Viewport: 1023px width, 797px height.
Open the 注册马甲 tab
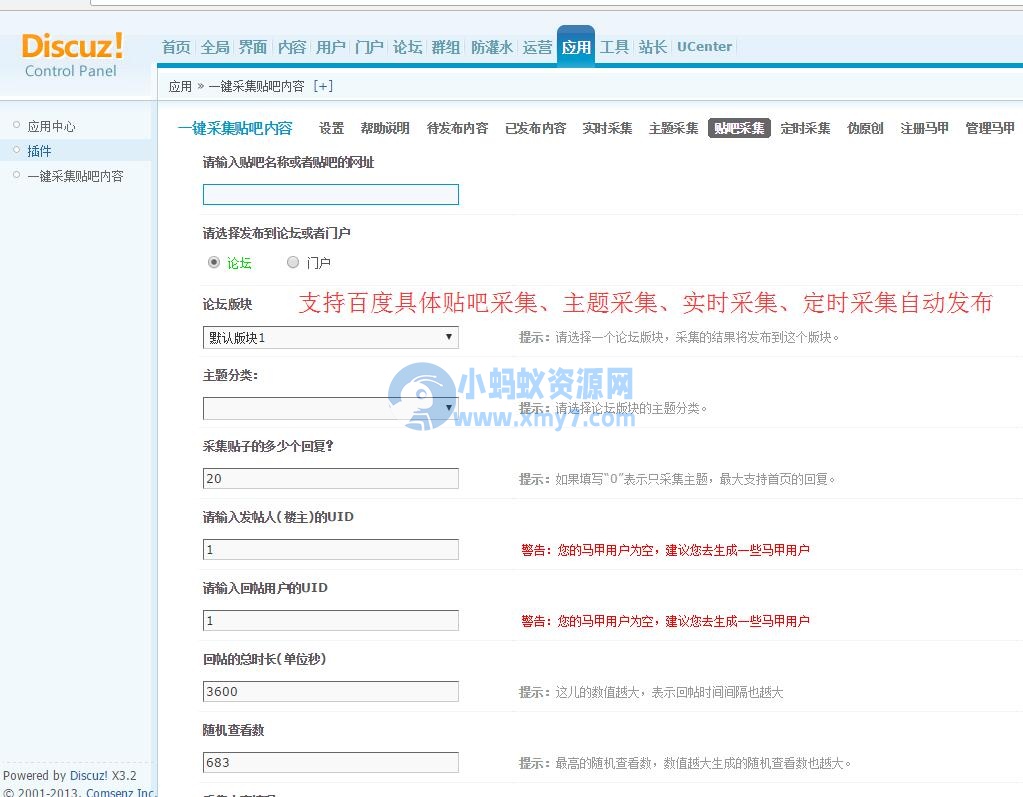[x=923, y=128]
